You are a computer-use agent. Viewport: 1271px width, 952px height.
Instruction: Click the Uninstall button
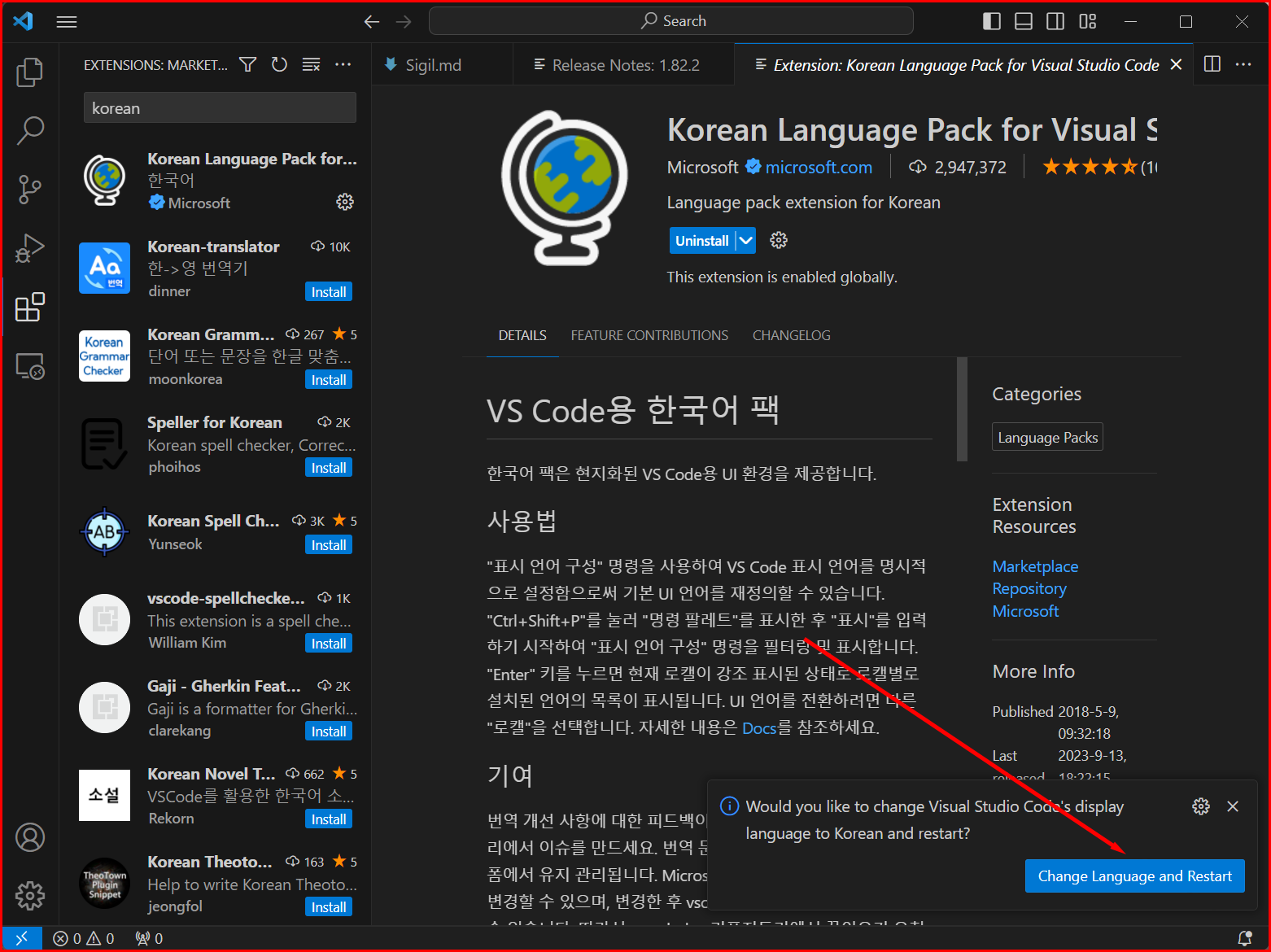[x=701, y=241]
